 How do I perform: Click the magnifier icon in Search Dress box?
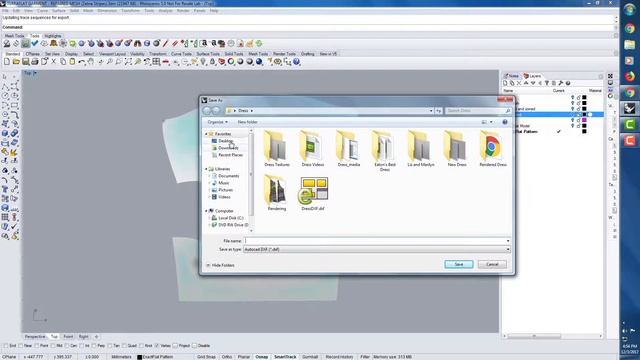(x=508, y=111)
